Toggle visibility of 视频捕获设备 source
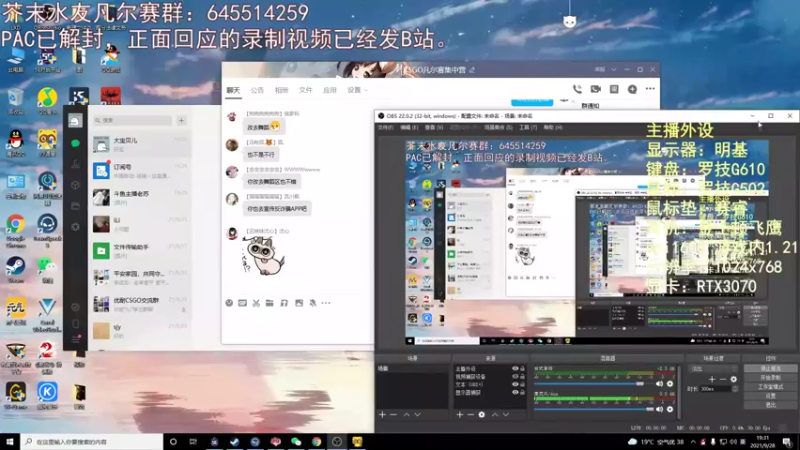Viewport: 800px width, 450px height. pyautogui.click(x=515, y=377)
